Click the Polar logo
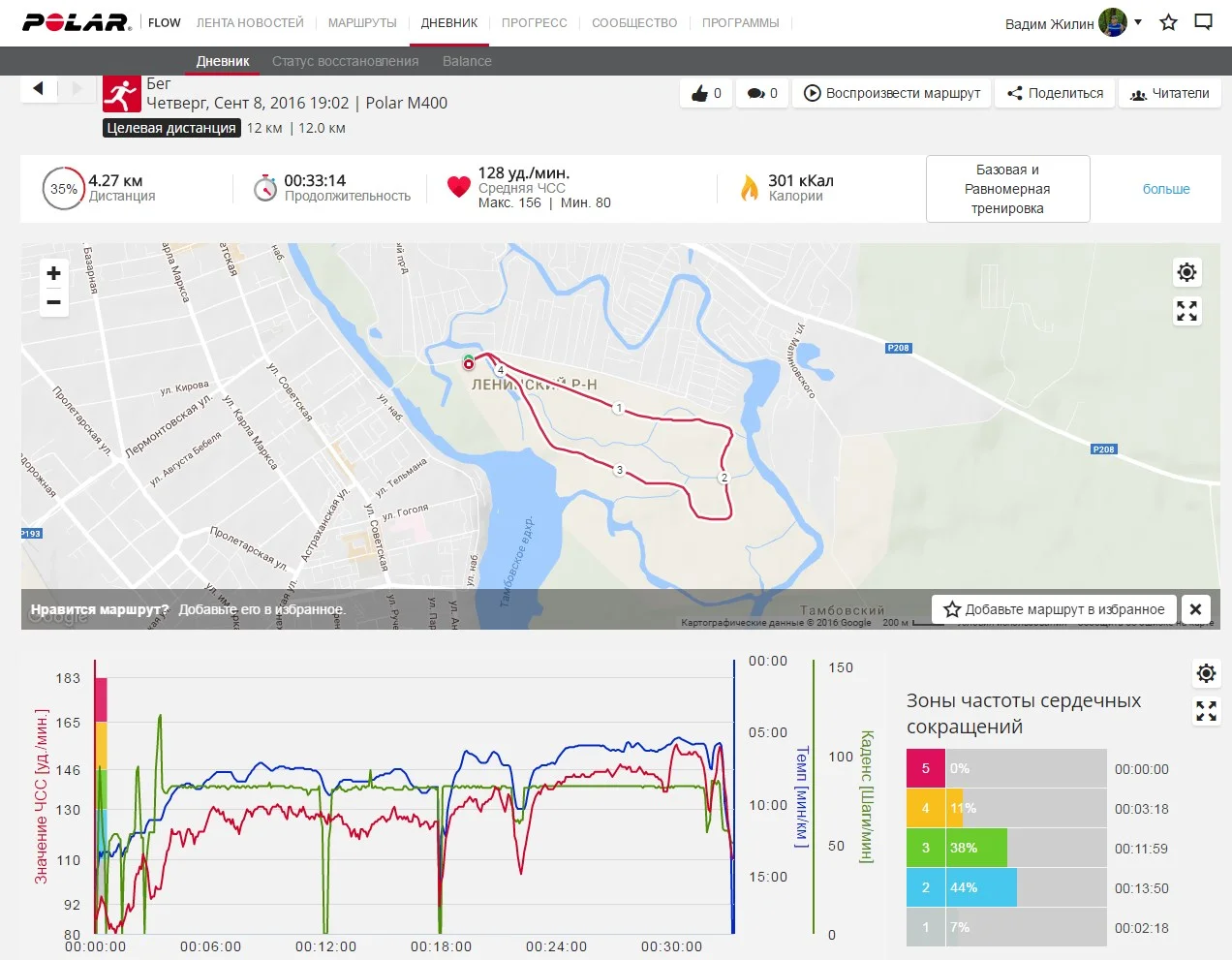1232x960 pixels. pyautogui.click(x=77, y=22)
